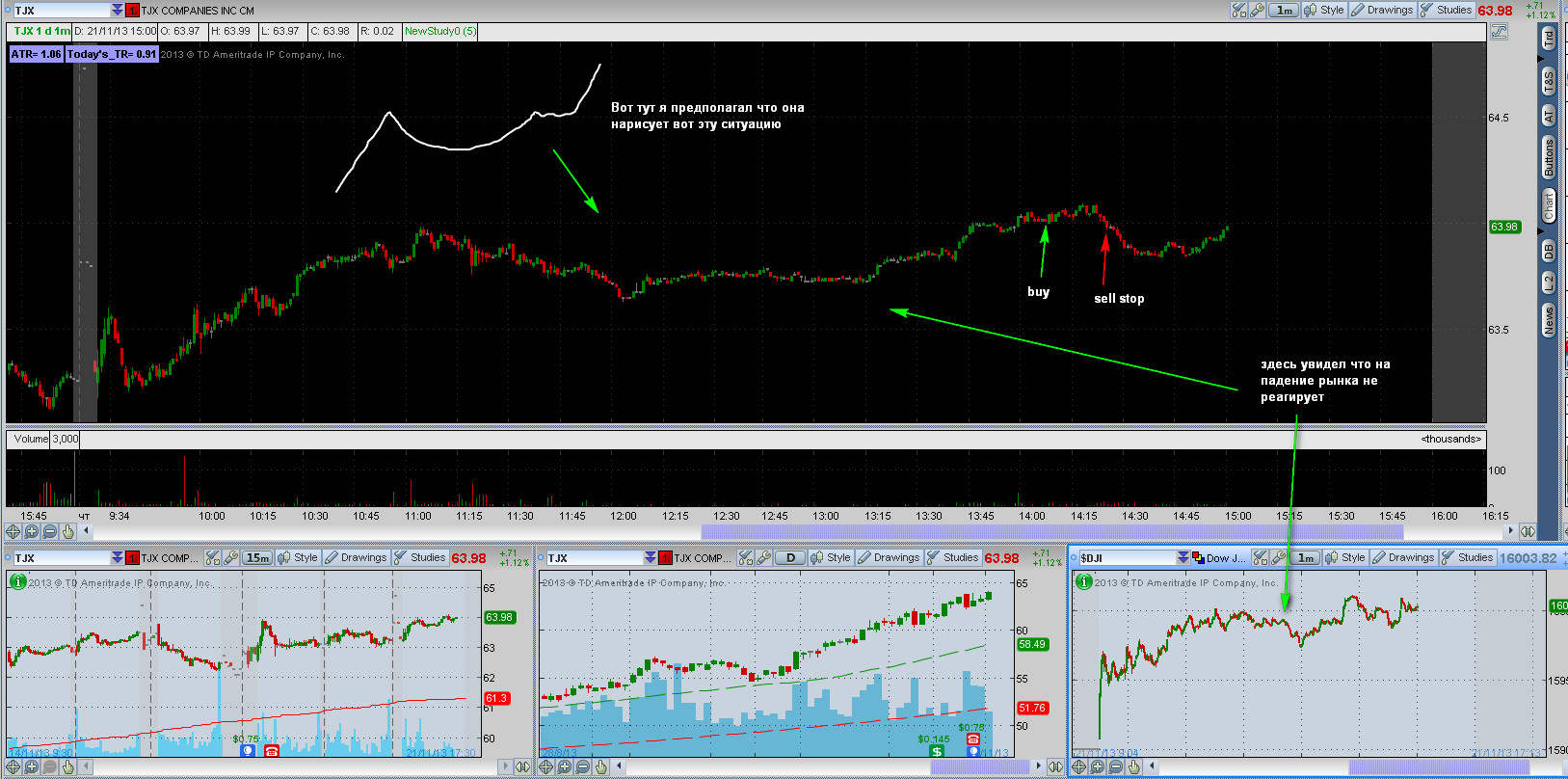Screen dimensions: 1568x779
Task: Toggle the price scale mode icon above price axis
Action: tap(1499, 32)
